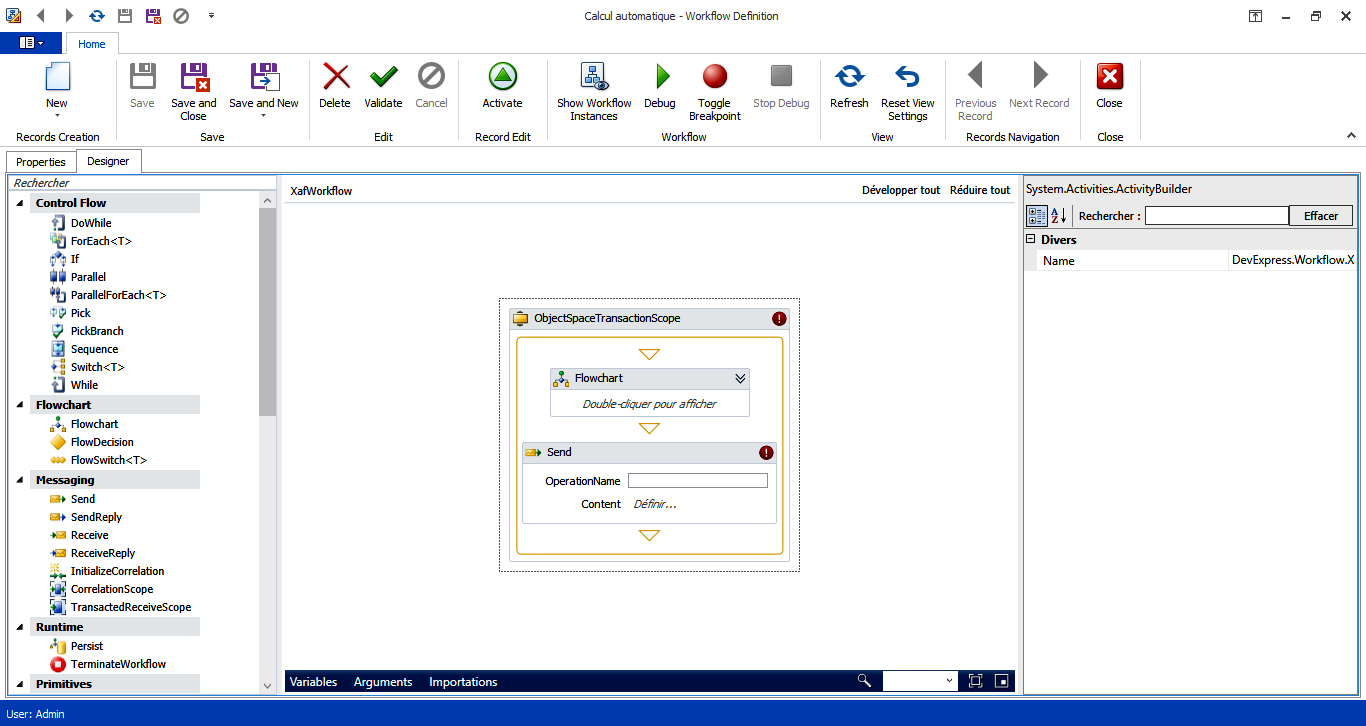This screenshot has width=1366, height=726.
Task: Collapse the Runtime toolbox group
Action: tap(21, 627)
